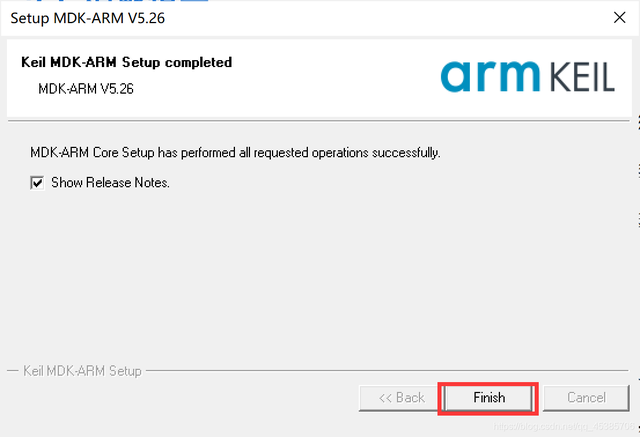Click the 'Setup MDK-ARM V5.26' title bar
640x437 pixels.
pyautogui.click(x=87, y=18)
